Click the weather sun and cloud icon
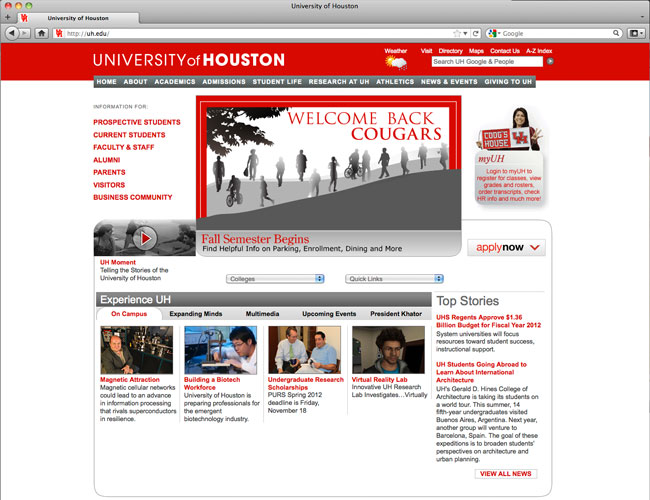This screenshot has height=500, width=650. 396,63
